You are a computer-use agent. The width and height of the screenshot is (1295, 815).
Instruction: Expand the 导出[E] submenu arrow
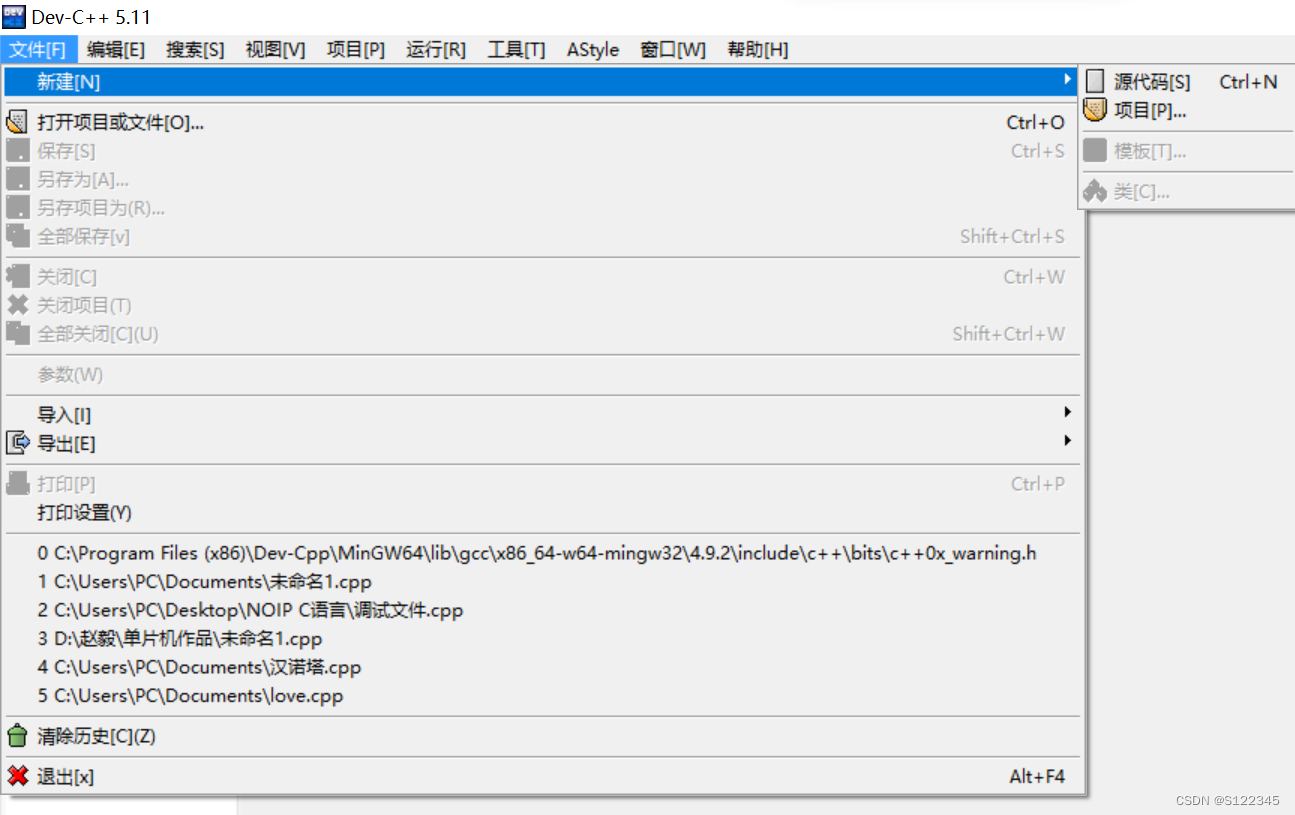1068,440
